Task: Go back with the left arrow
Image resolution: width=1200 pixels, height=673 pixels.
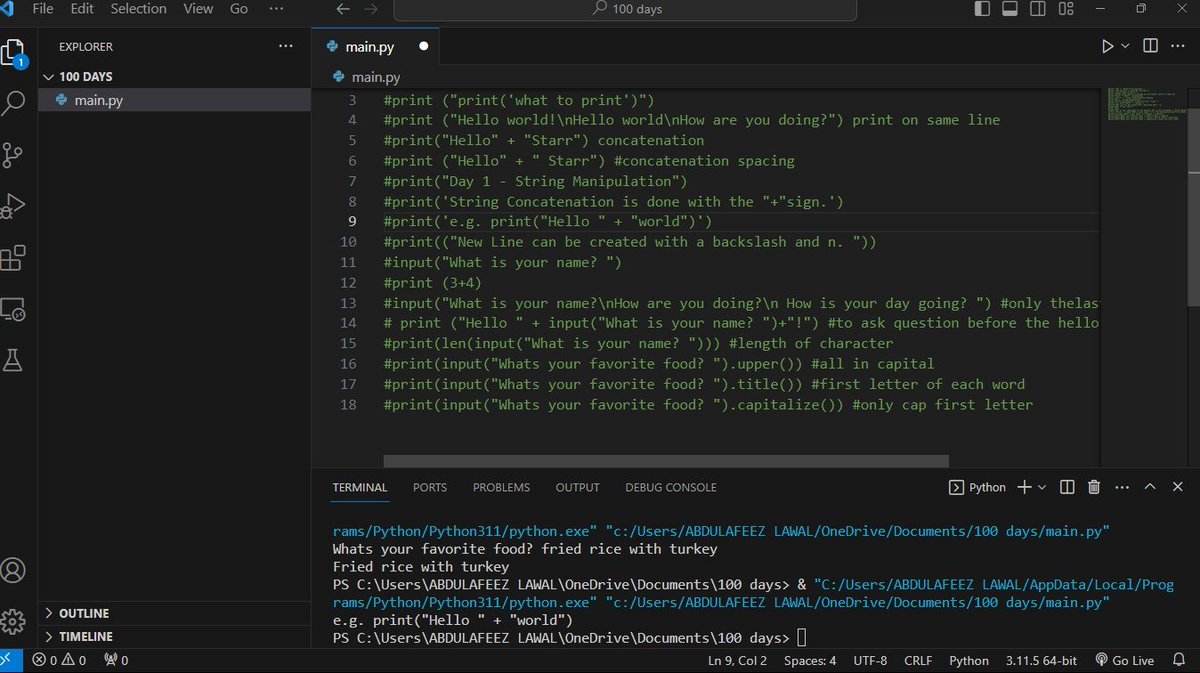Action: [x=343, y=9]
